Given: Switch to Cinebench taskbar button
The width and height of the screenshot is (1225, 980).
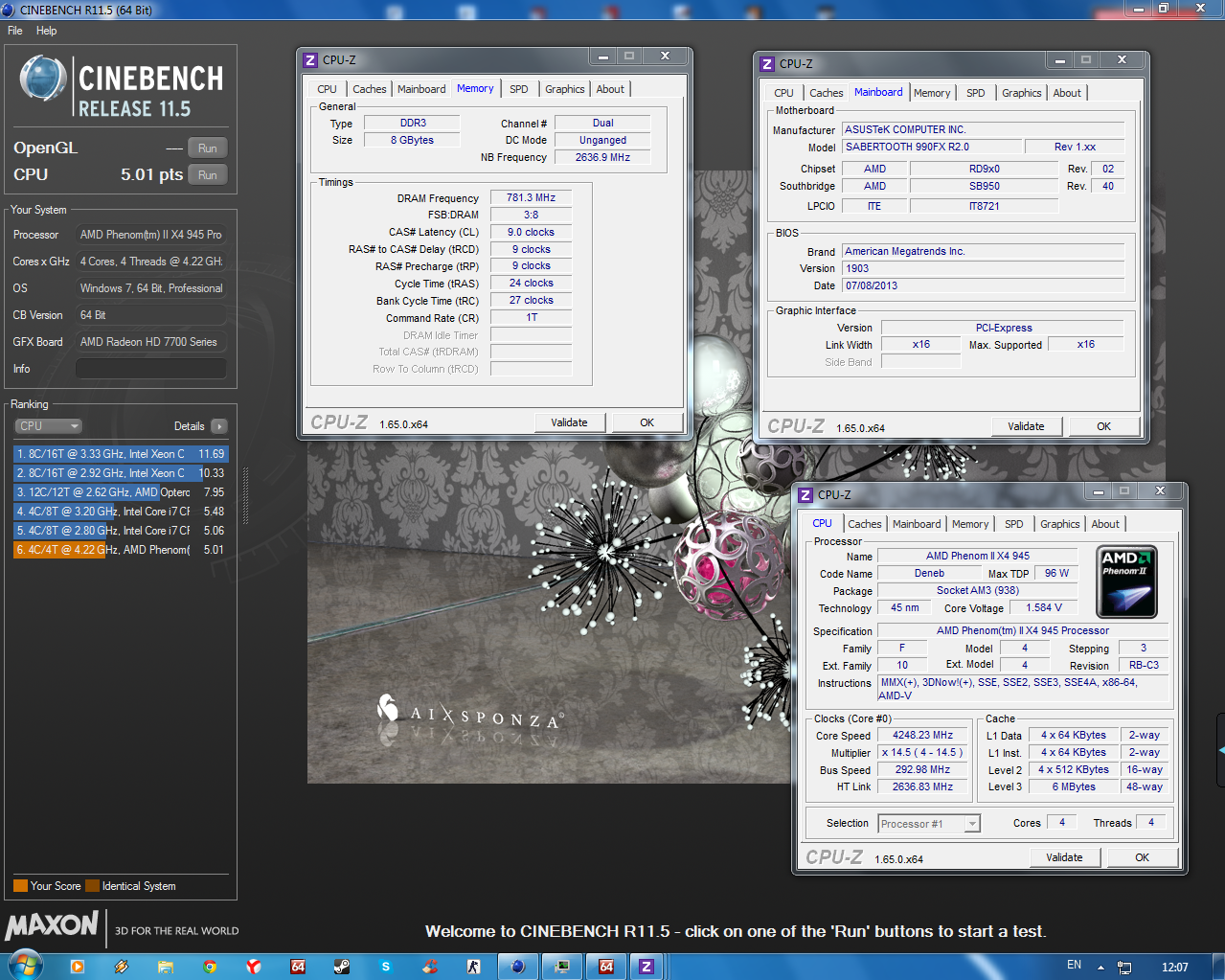Looking at the screenshot, I should pos(518,967).
